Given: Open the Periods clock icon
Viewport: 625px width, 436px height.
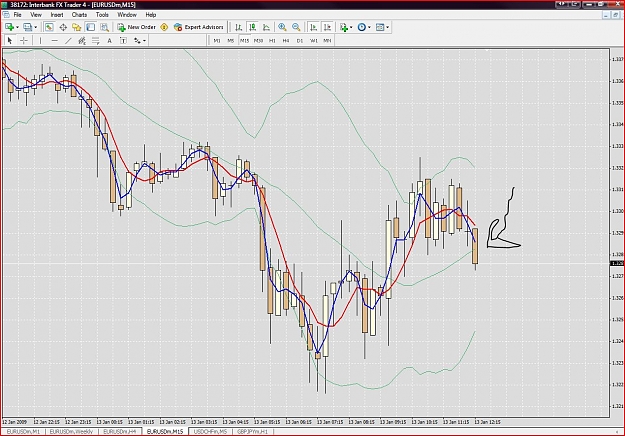Looking at the screenshot, I should pos(362,27).
